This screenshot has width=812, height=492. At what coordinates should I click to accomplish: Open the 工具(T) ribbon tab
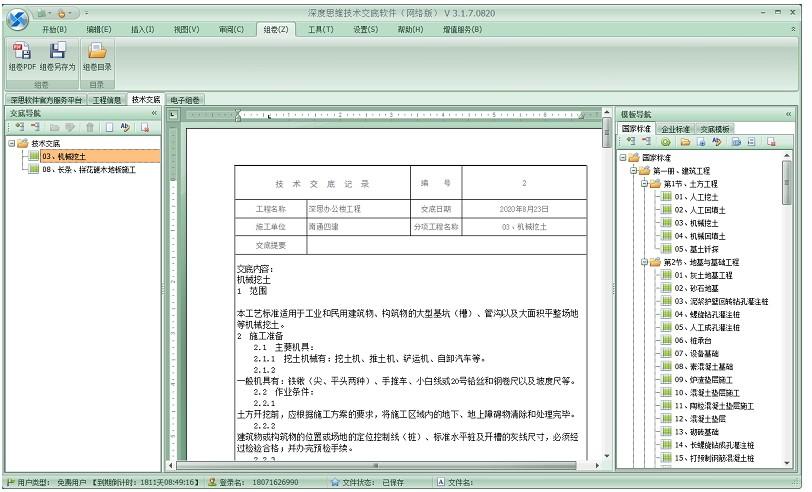(321, 30)
